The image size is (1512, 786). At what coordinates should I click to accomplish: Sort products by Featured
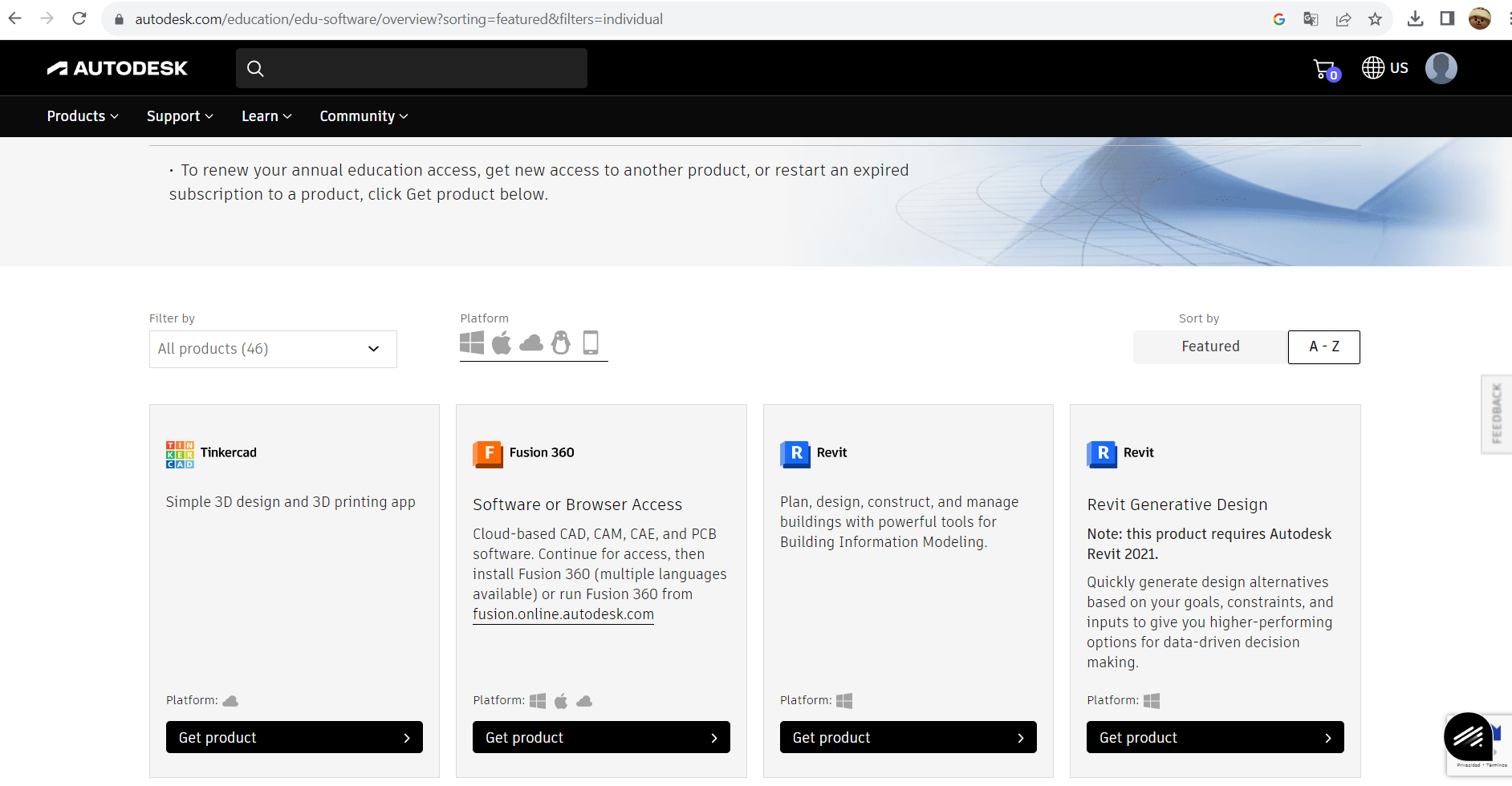(1210, 346)
